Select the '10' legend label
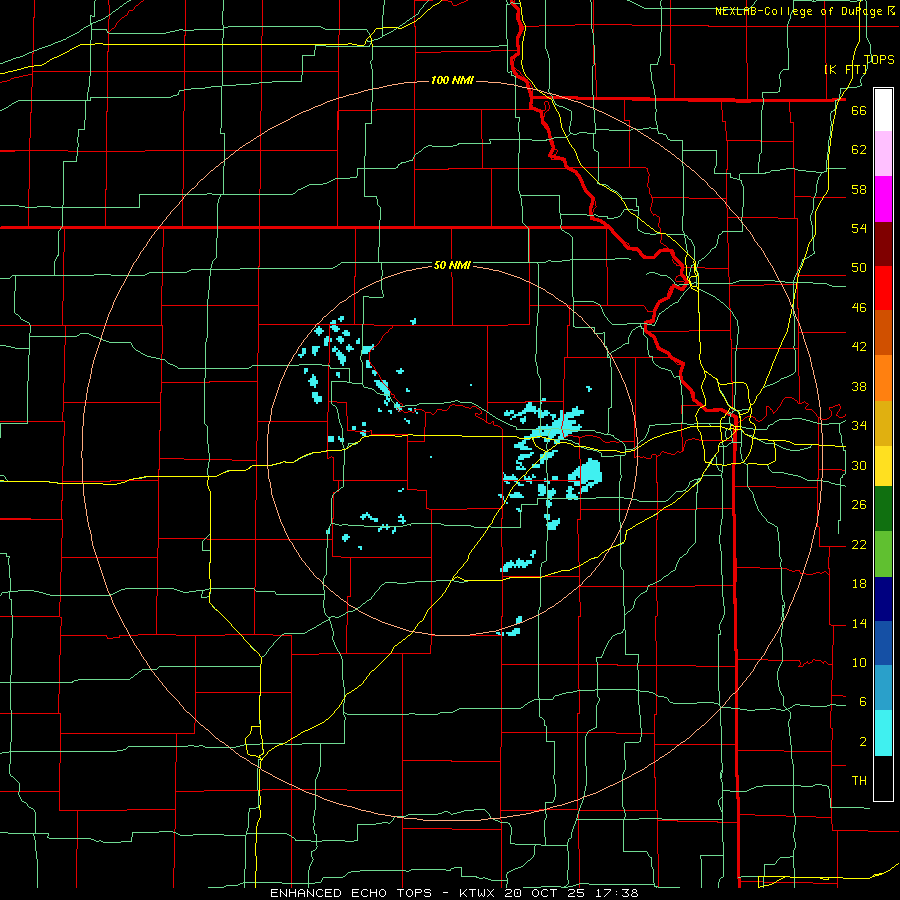Screen dimensions: 900x900 (x=859, y=662)
